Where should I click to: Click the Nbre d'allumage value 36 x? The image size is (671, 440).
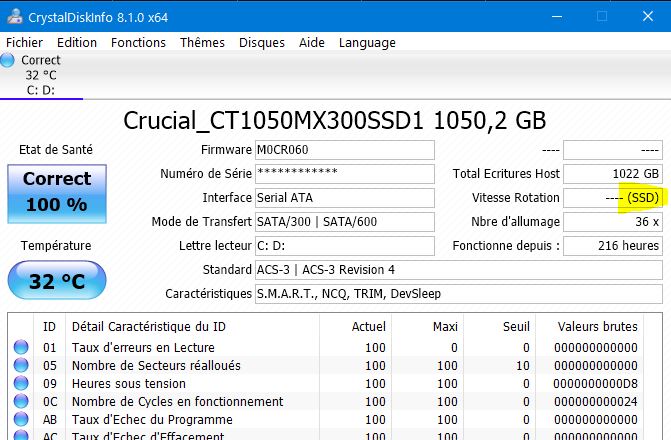pyautogui.click(x=613, y=222)
